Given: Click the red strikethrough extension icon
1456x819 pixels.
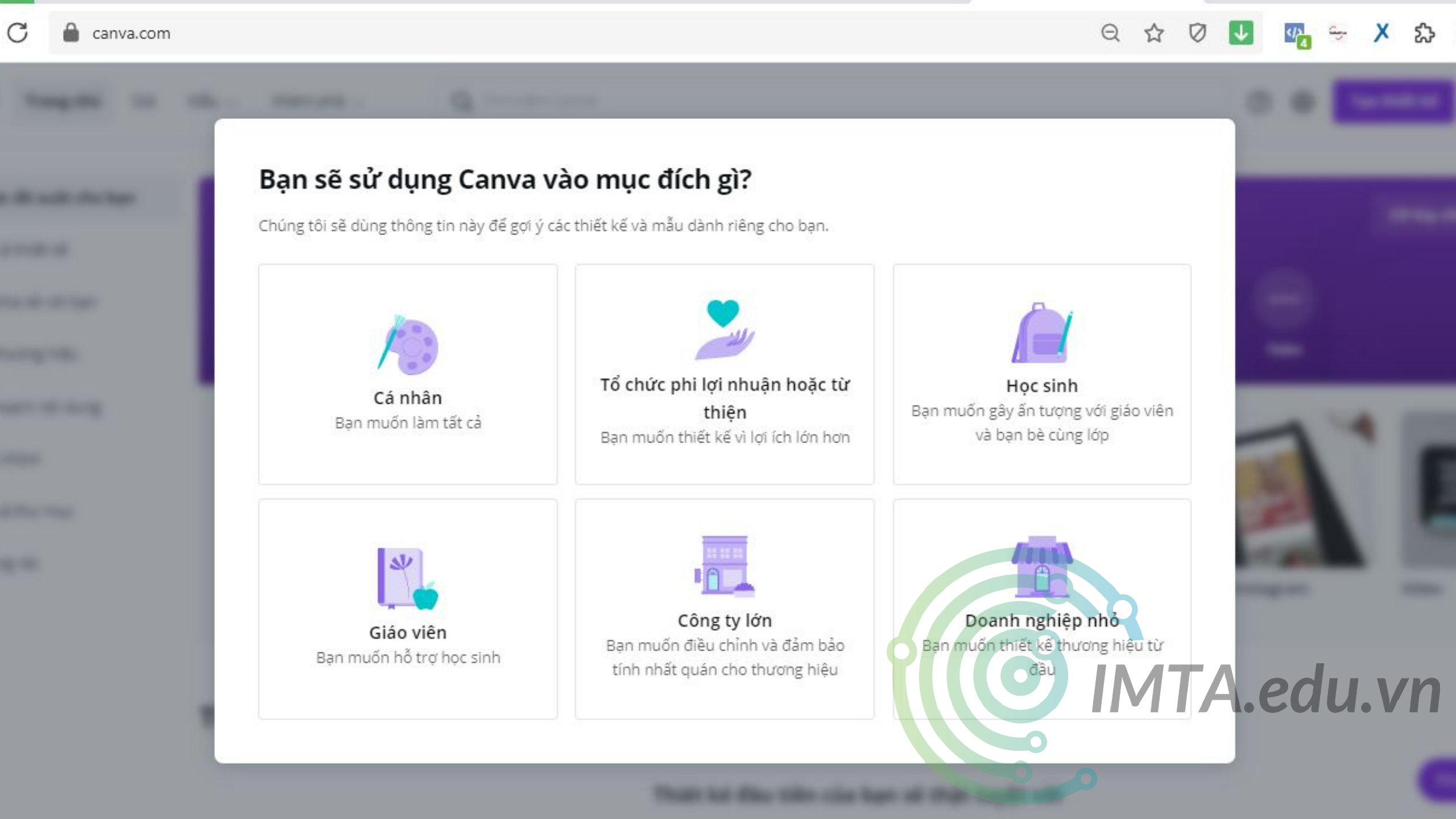Looking at the screenshot, I should coord(1338,34).
